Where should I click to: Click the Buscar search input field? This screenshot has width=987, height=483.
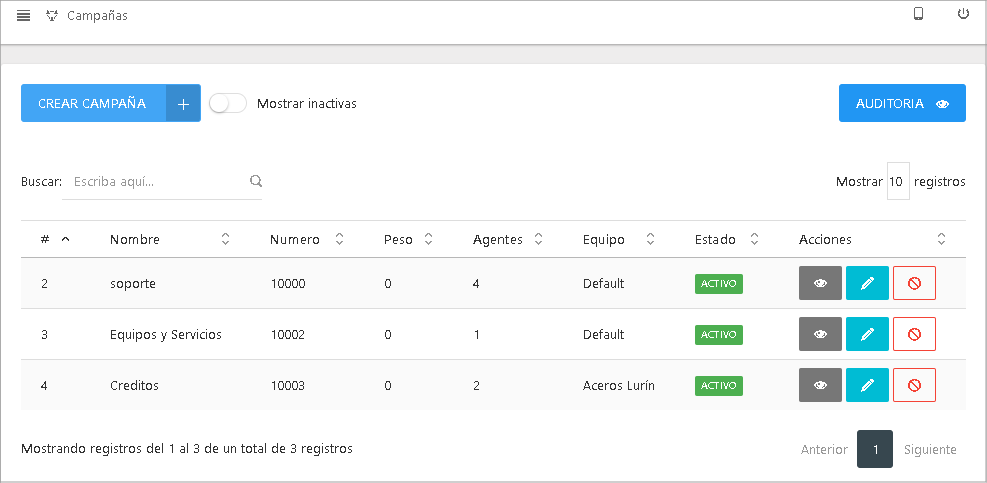(155, 181)
